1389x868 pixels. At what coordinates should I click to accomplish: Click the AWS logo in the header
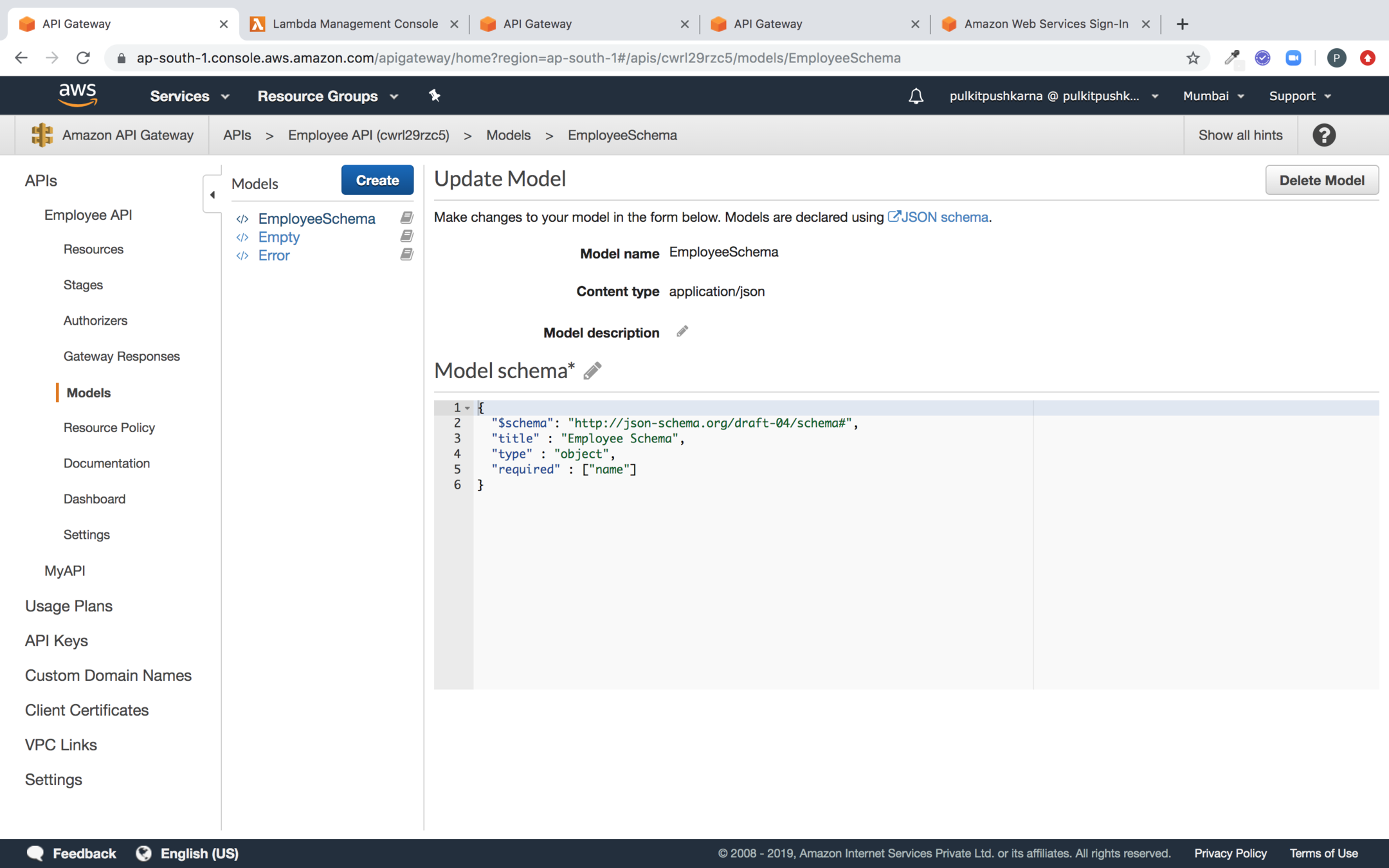(78, 95)
